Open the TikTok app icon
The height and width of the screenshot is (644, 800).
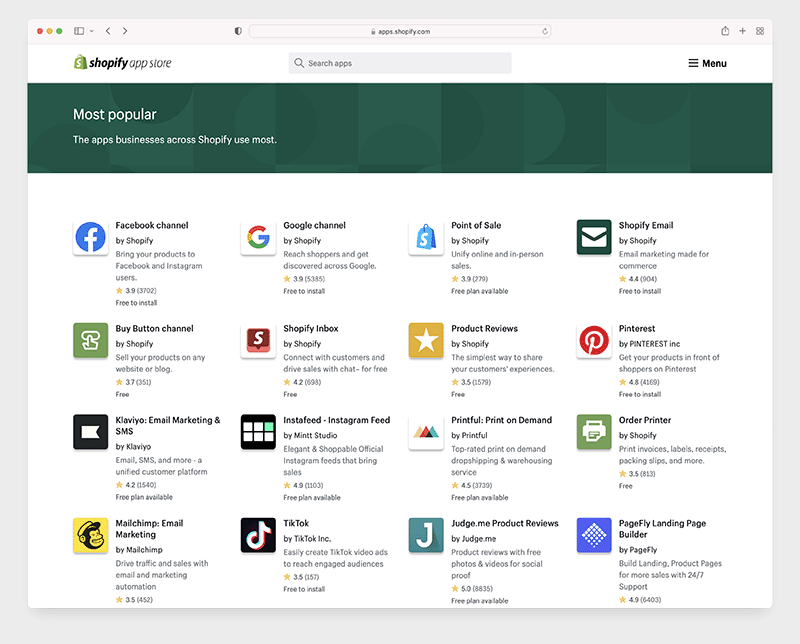258,535
